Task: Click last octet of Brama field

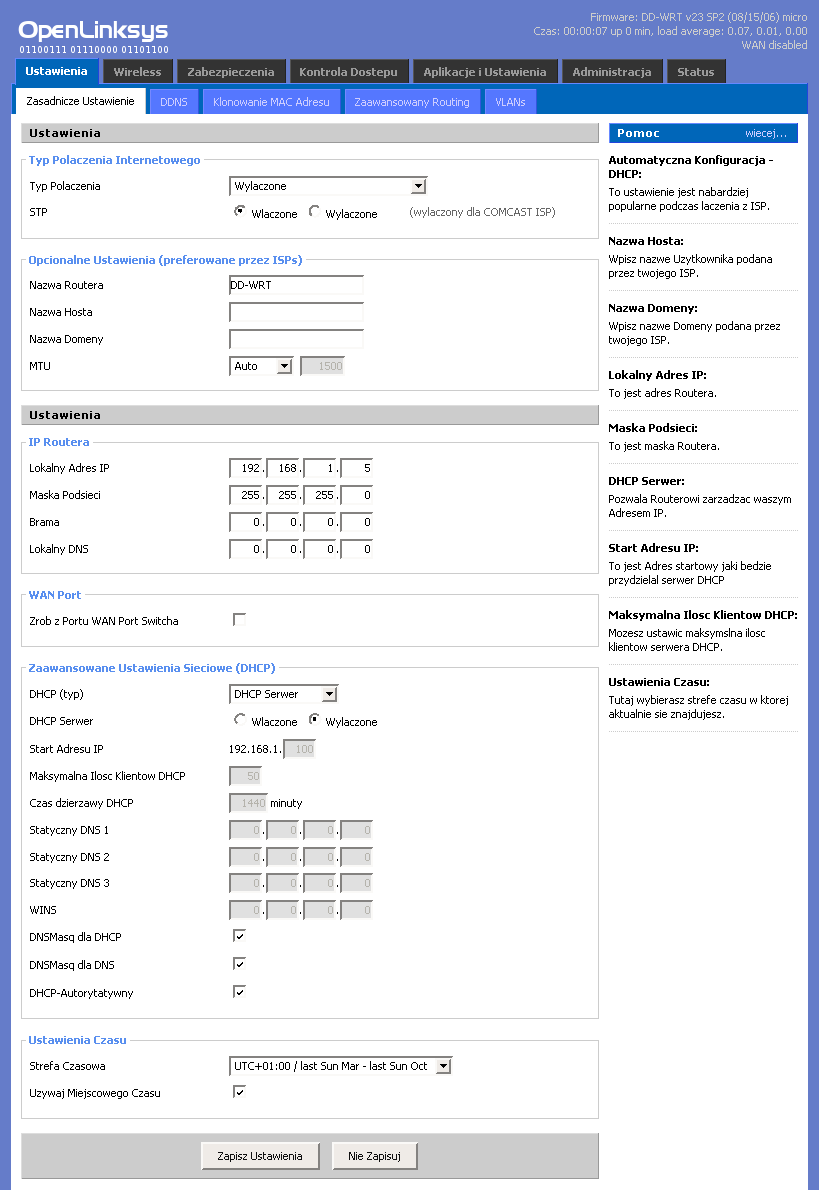Action: (357, 522)
